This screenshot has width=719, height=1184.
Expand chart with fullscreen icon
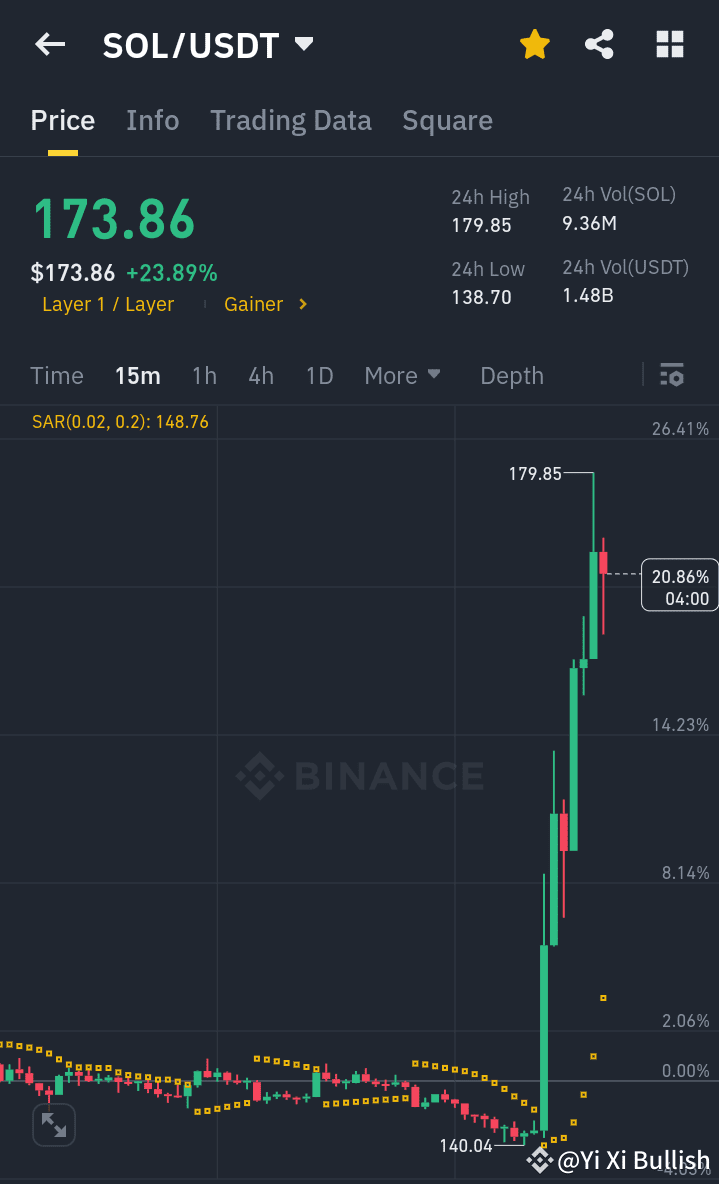[x=54, y=1125]
